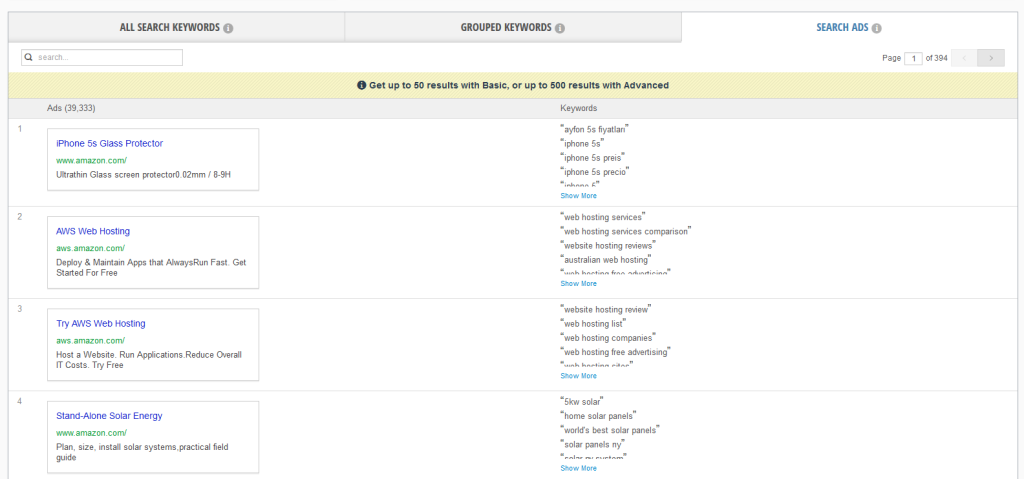1024x479 pixels.
Task: Click info icon beside Search Ads
Action: pos(876,28)
